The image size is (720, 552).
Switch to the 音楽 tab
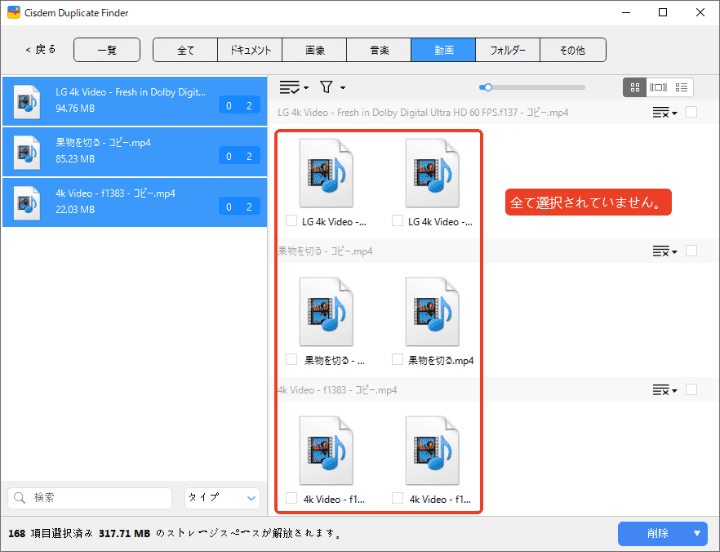[x=378, y=50]
